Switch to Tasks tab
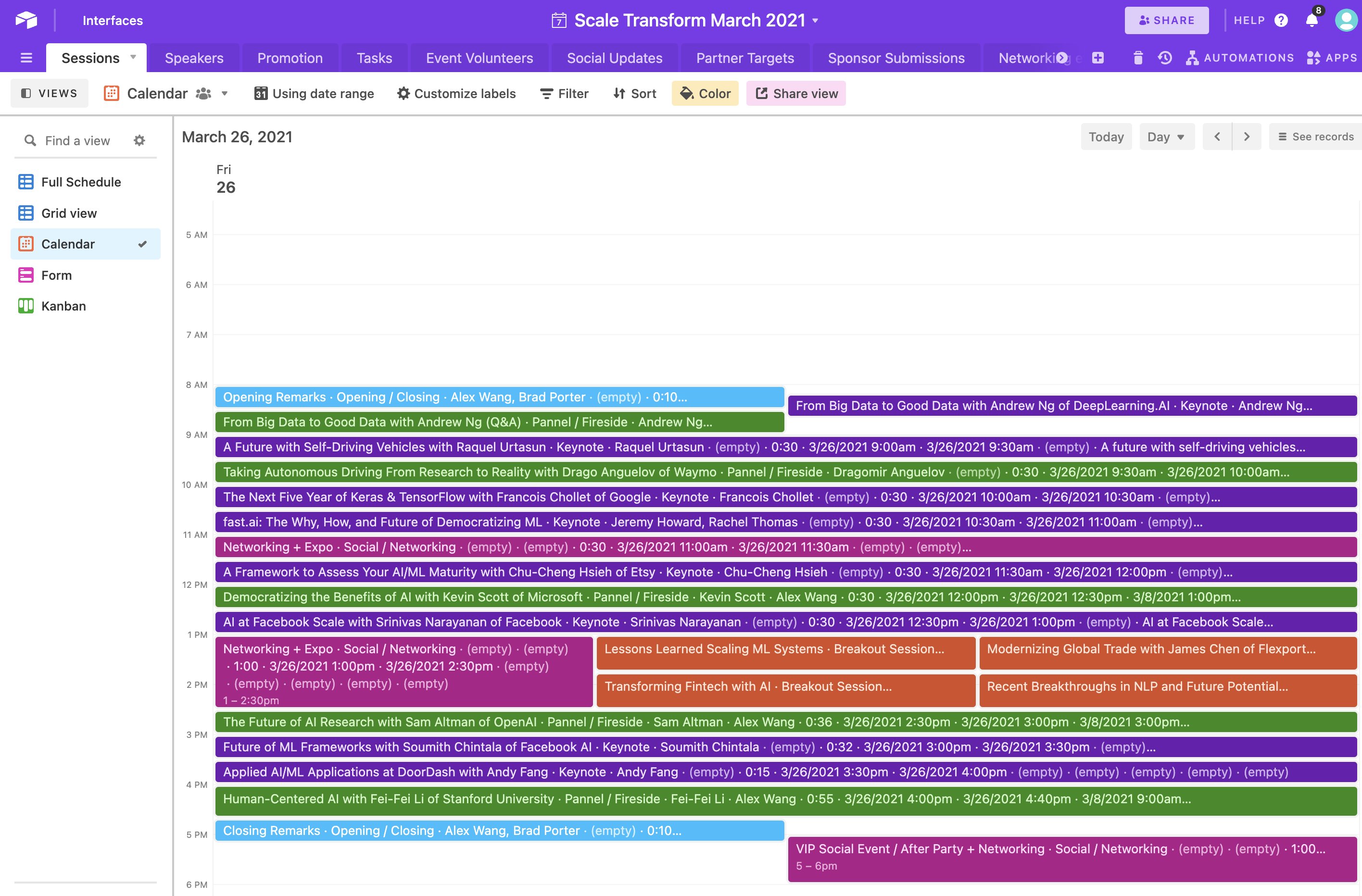 click(x=374, y=58)
